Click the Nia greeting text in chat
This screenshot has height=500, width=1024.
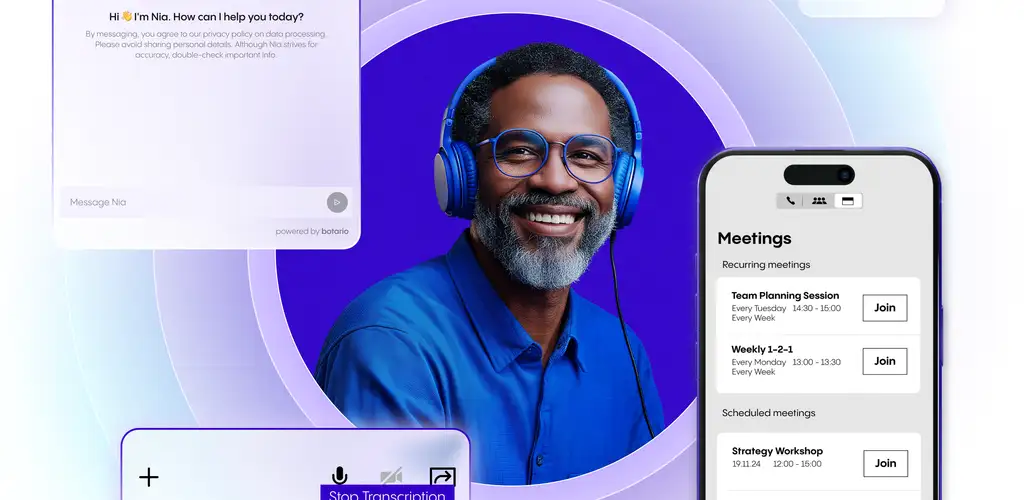tap(206, 17)
